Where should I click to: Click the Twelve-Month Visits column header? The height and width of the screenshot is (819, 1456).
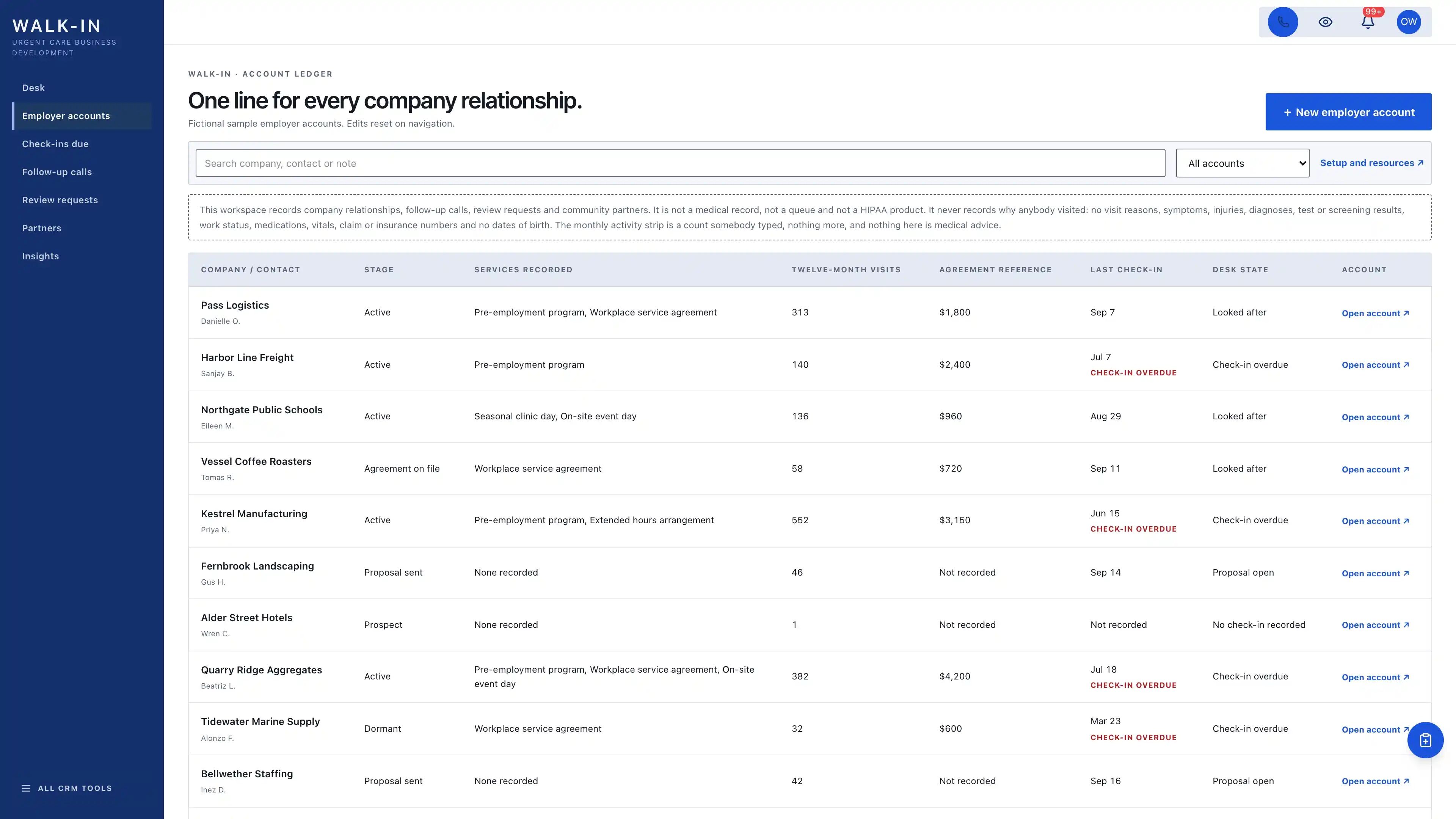point(846,270)
